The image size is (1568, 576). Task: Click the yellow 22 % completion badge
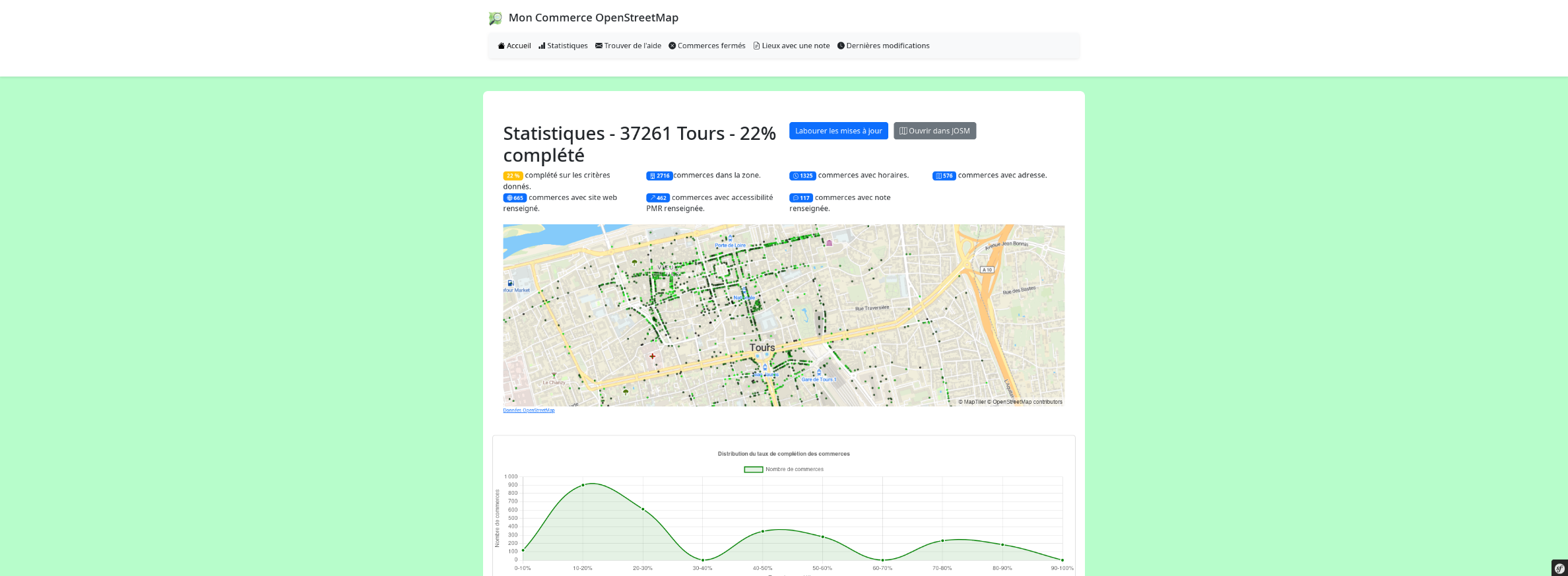[x=513, y=176]
